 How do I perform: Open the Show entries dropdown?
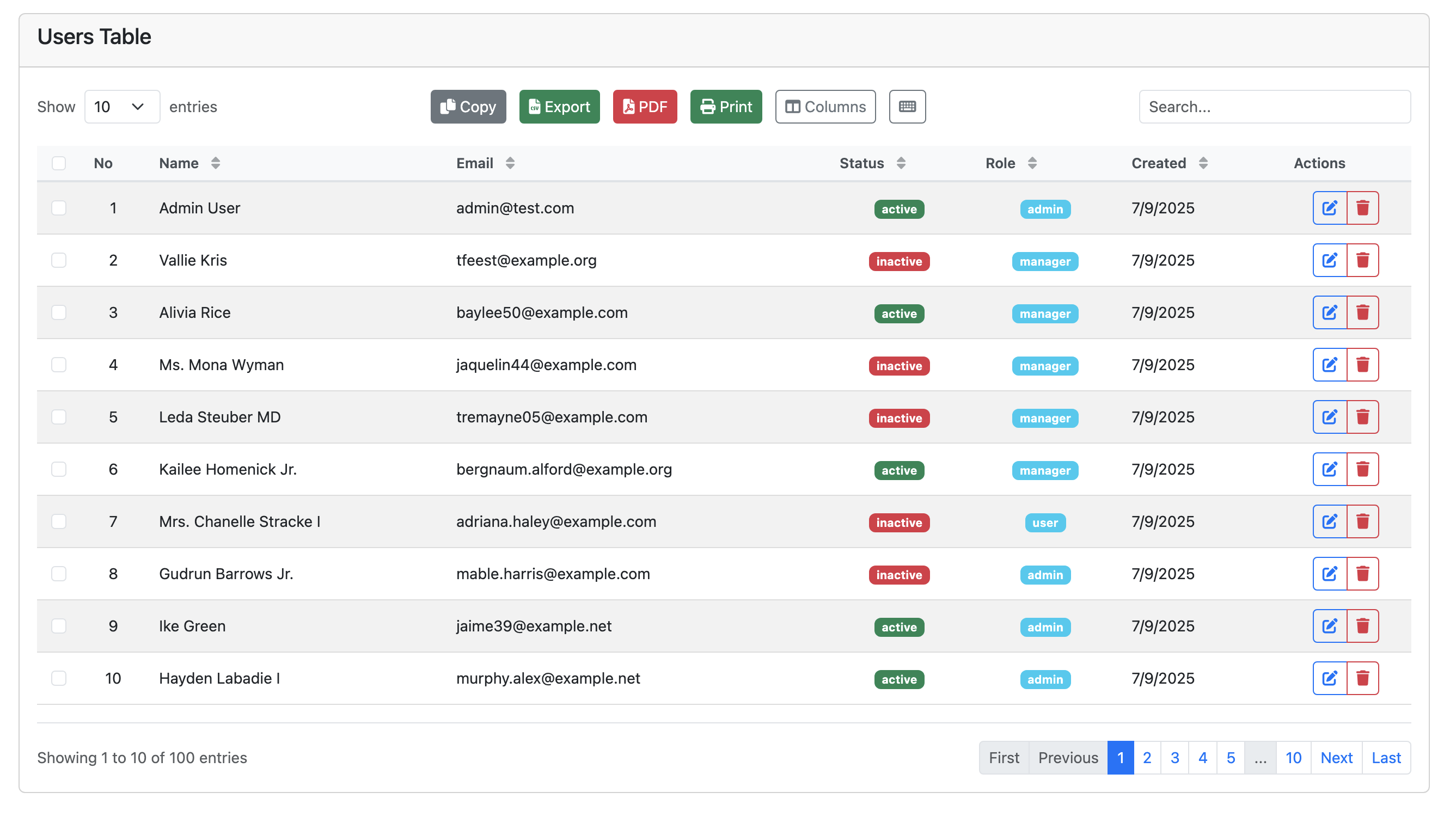(121, 106)
